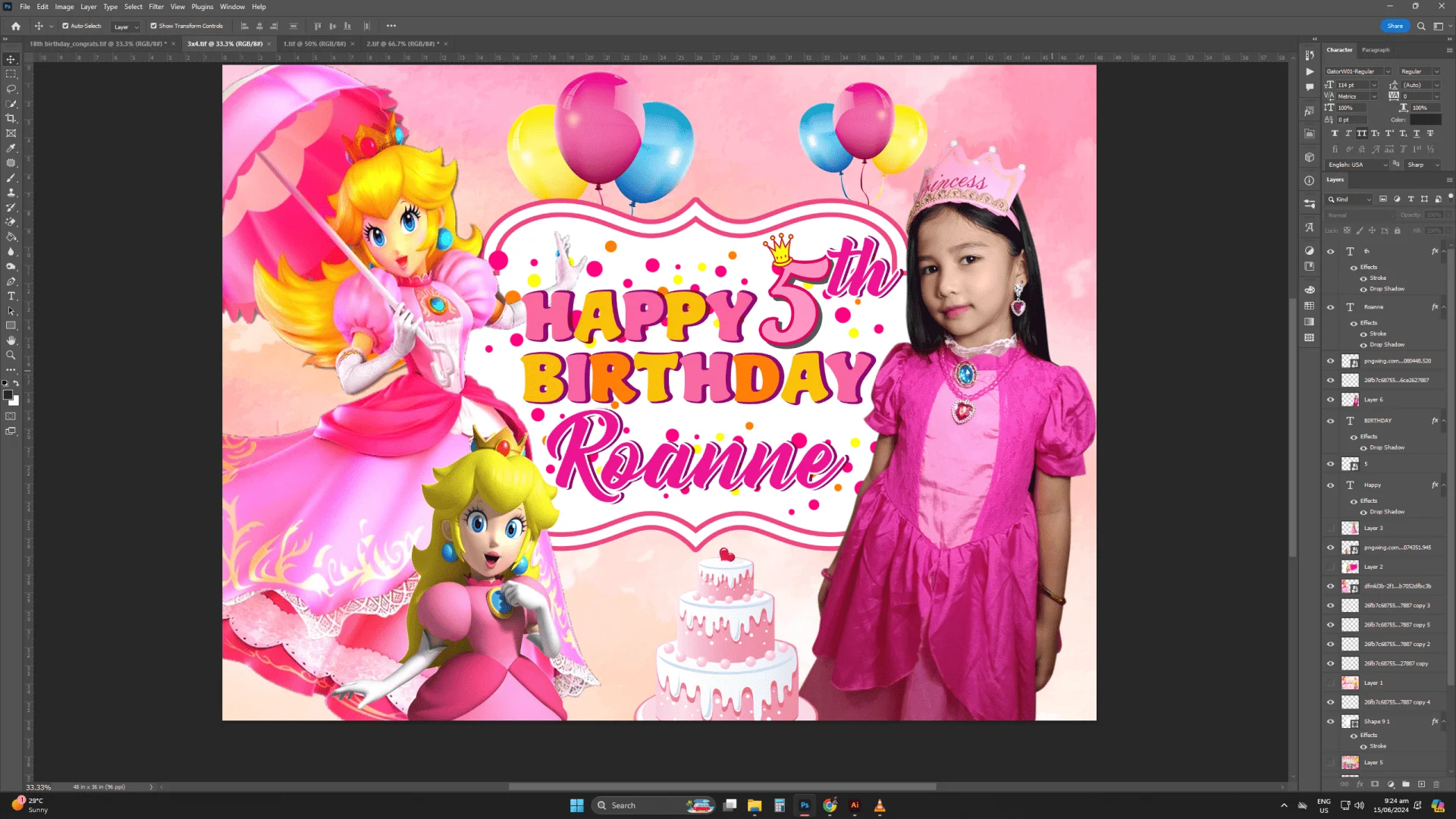Open the Image menu
Image resolution: width=1456 pixels, height=819 pixels.
(x=64, y=7)
